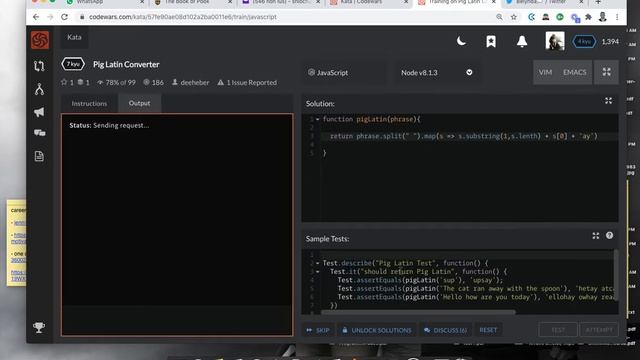Switch to the Kata | Codewars browser tab

[x=369, y=2]
